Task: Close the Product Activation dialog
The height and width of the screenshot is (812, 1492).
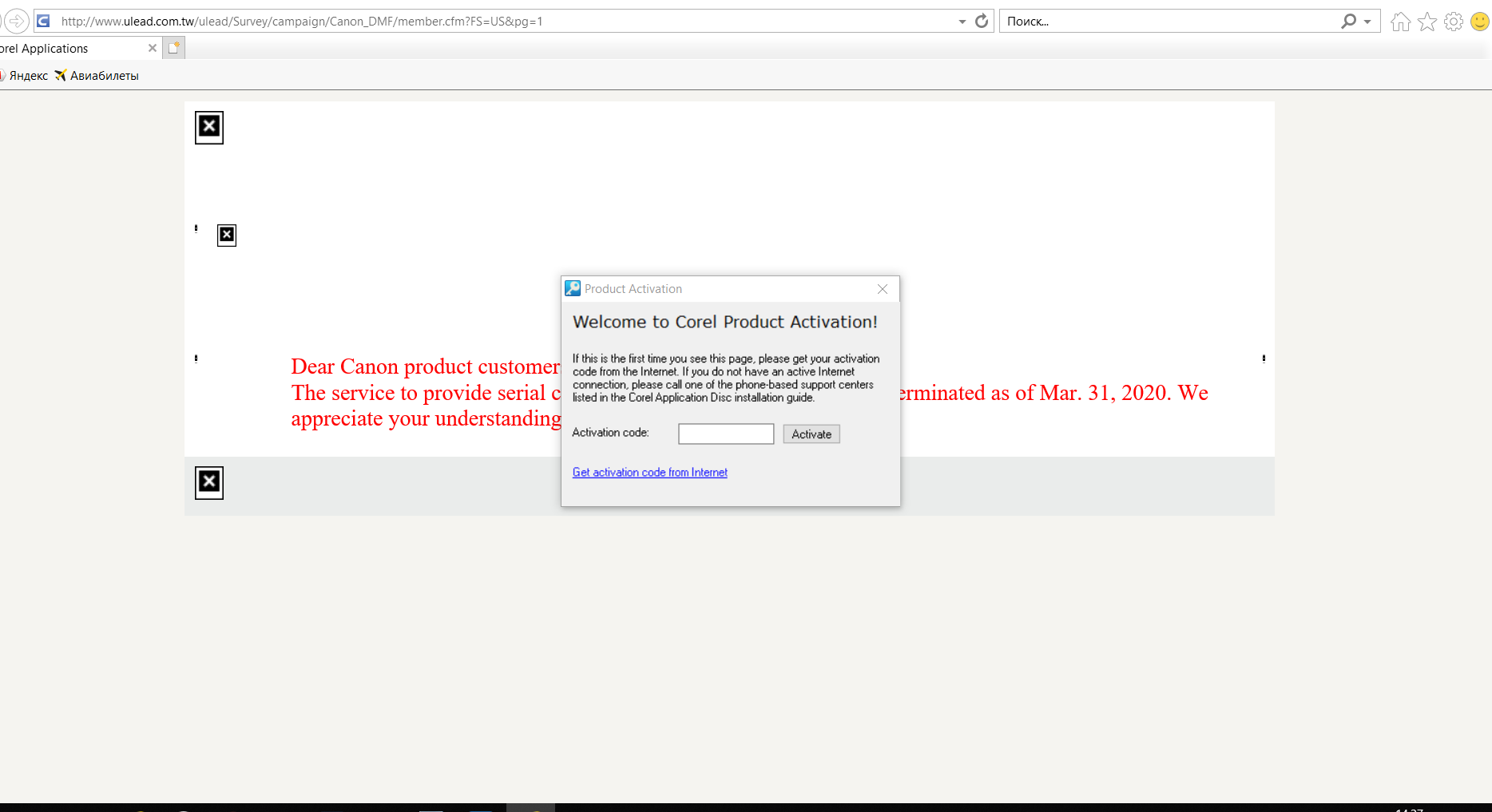Action: [883, 289]
